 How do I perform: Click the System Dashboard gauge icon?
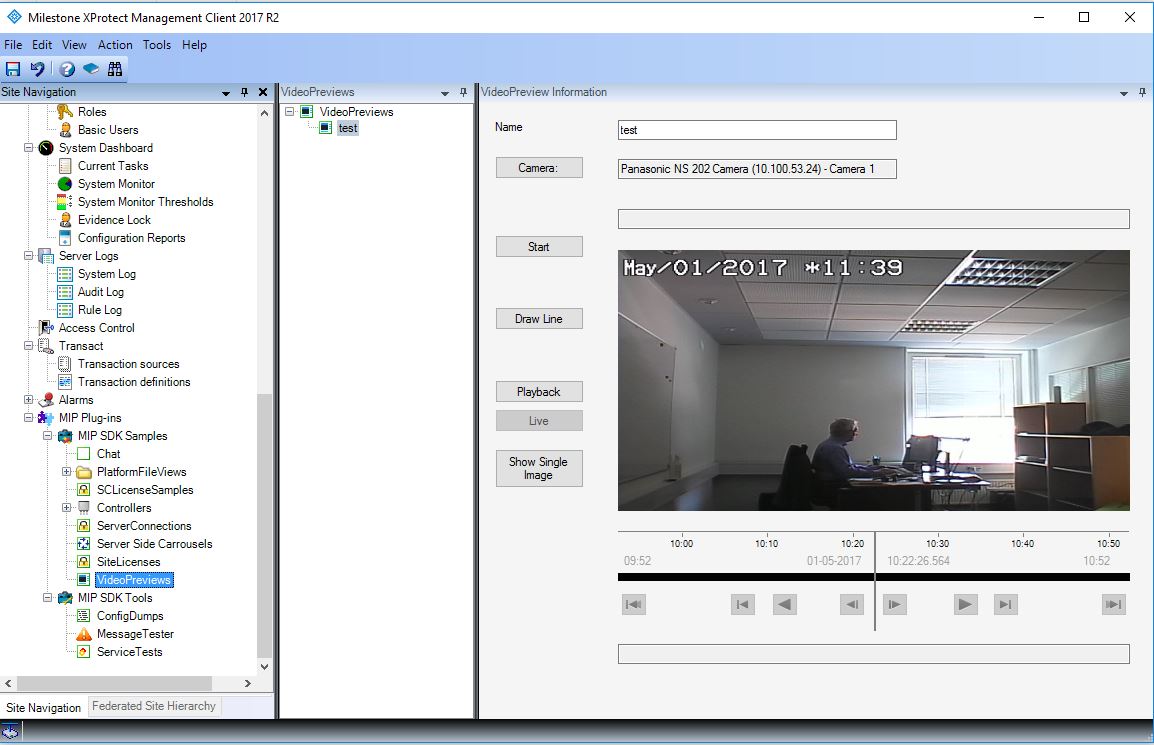(x=46, y=148)
